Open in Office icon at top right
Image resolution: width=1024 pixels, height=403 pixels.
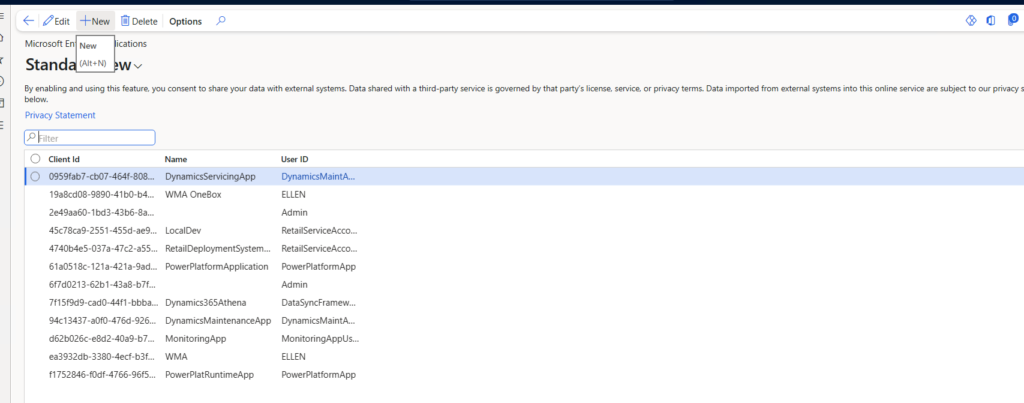click(x=991, y=21)
